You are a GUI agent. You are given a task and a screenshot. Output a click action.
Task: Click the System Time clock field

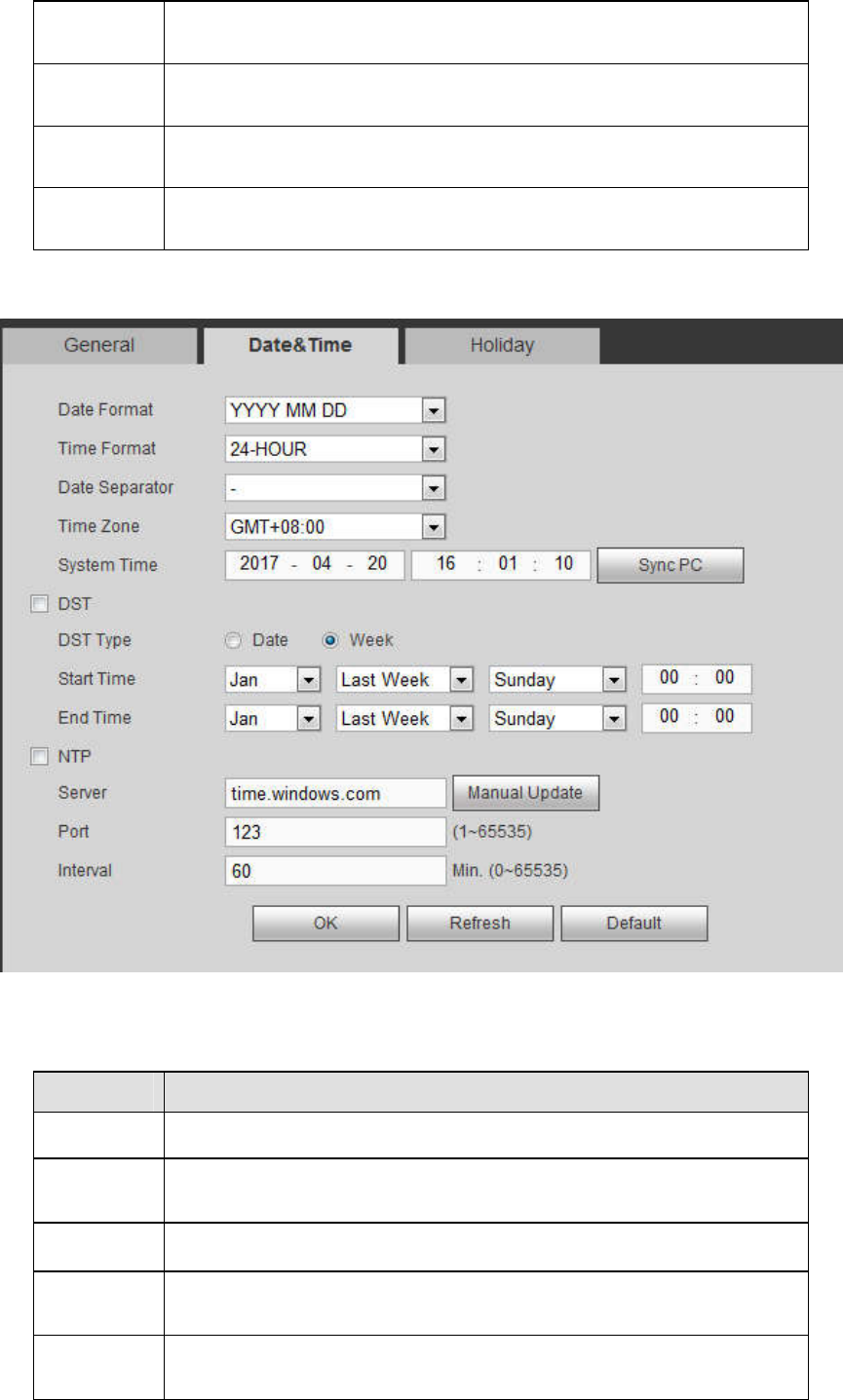coord(501,565)
